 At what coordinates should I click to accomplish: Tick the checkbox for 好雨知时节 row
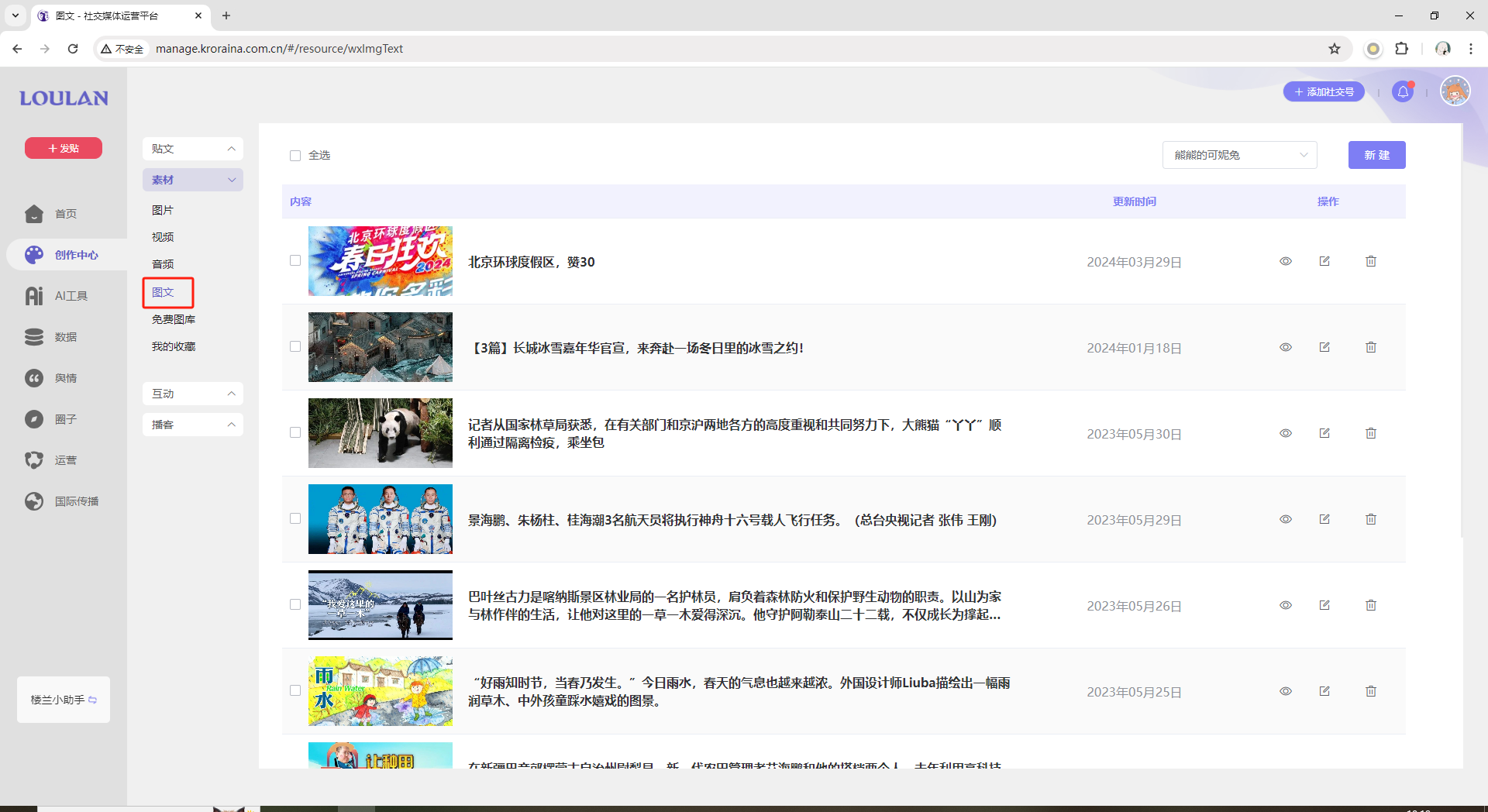click(295, 691)
